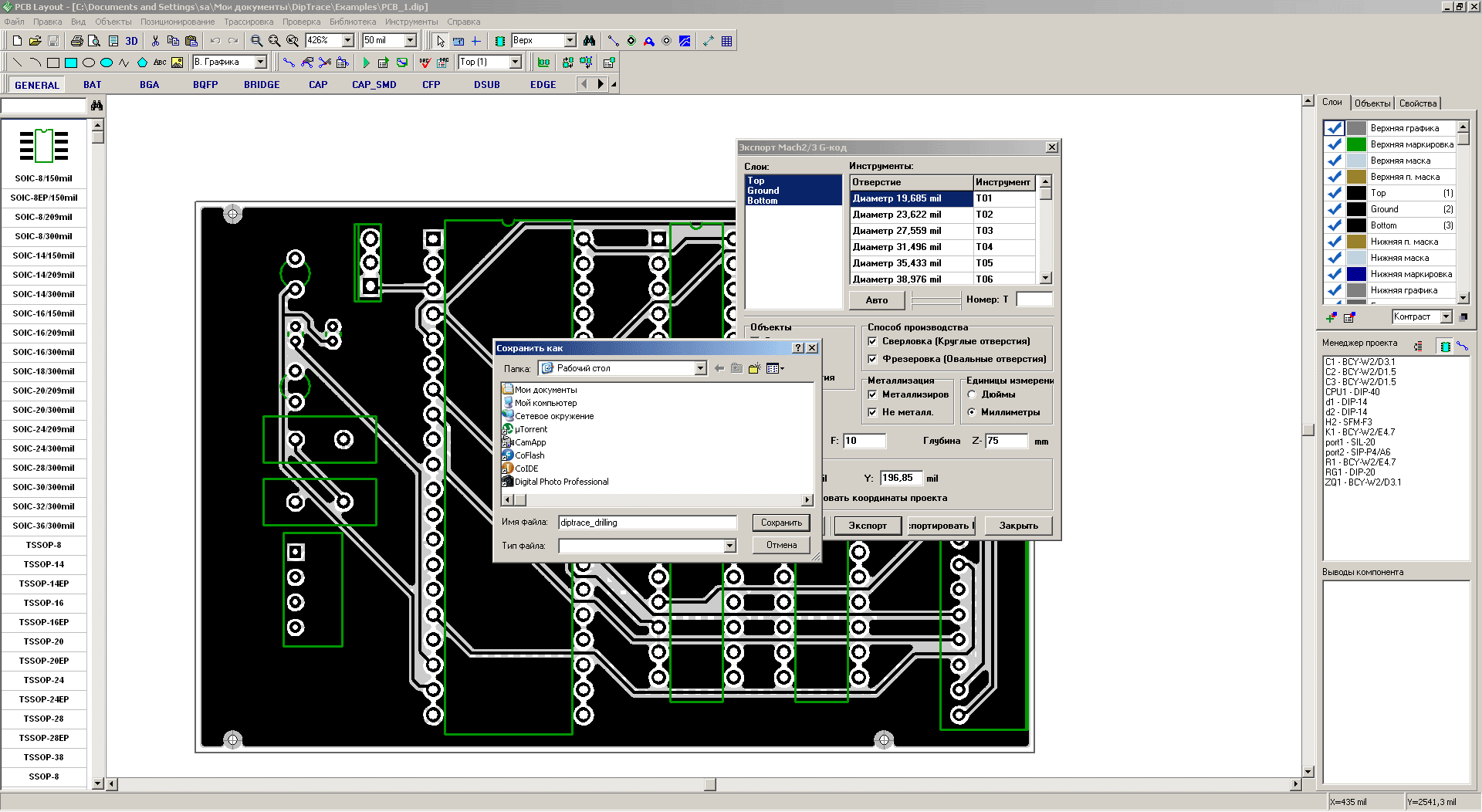Select the Arc drawing tool
Viewport: 1482px width, 812px height.
tap(35, 63)
